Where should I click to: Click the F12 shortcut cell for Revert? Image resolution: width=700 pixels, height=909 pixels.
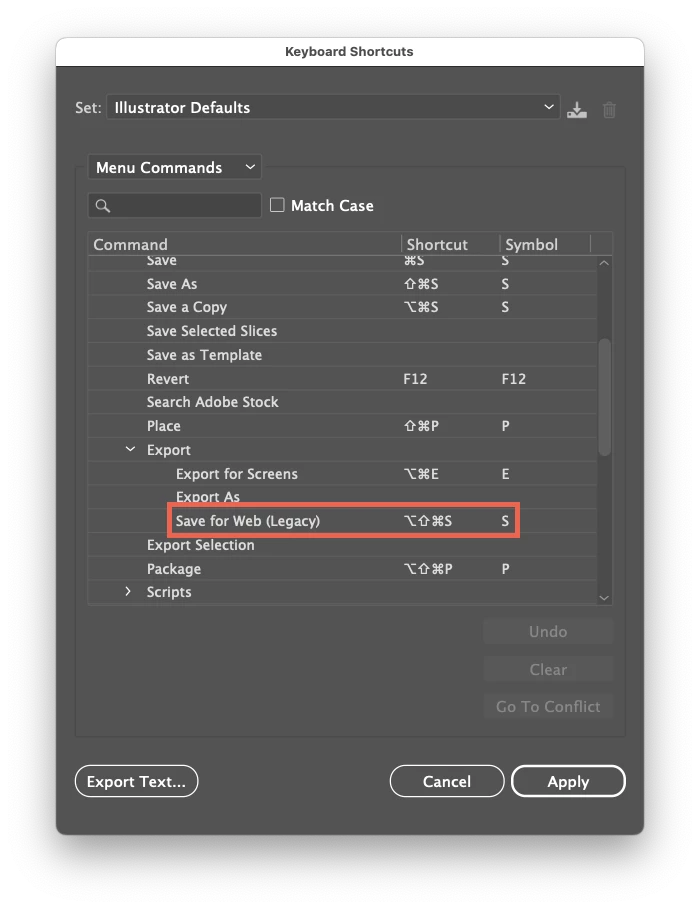click(x=415, y=379)
